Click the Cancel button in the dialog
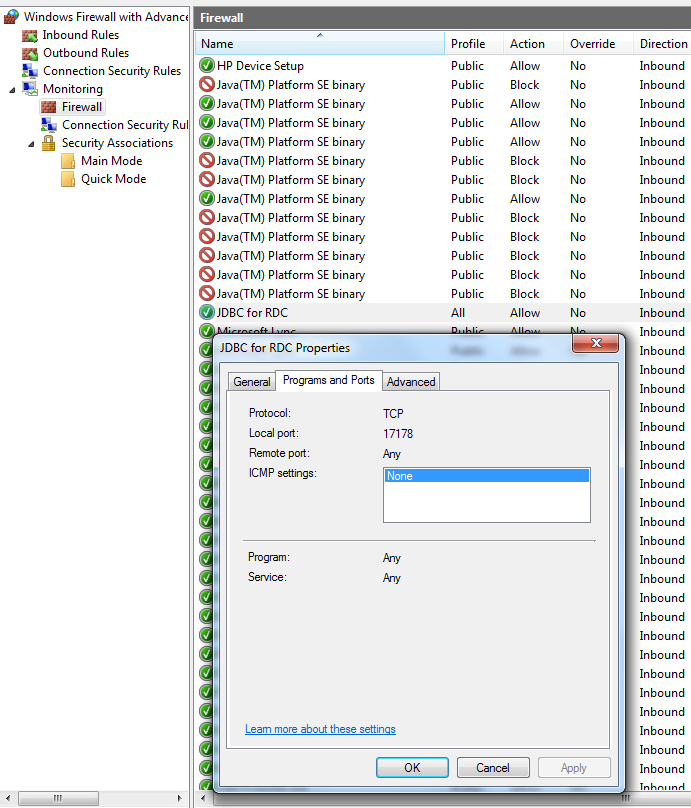 point(493,768)
